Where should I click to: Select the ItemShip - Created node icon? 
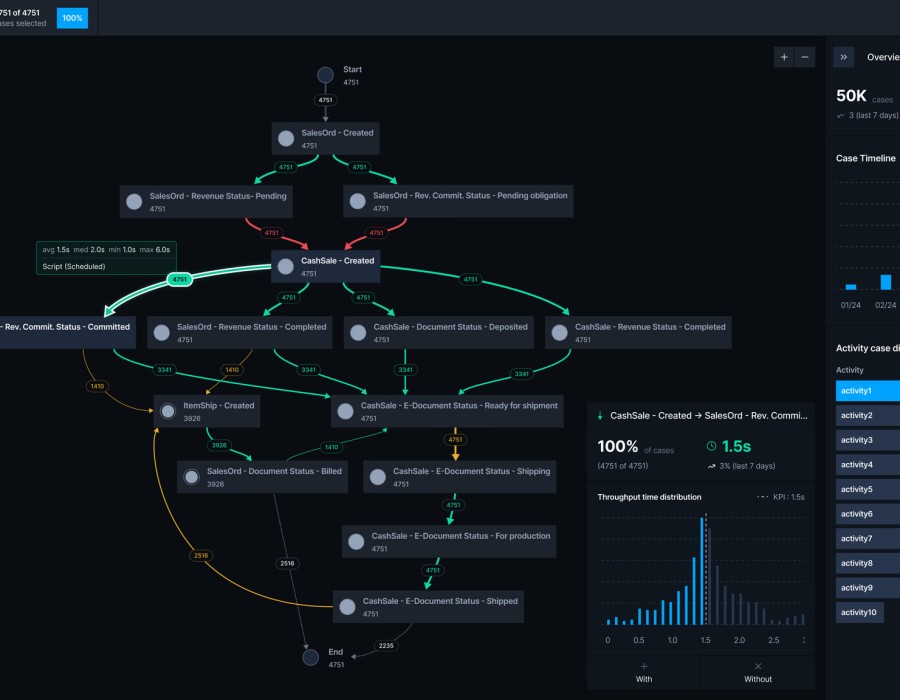[x=168, y=412]
